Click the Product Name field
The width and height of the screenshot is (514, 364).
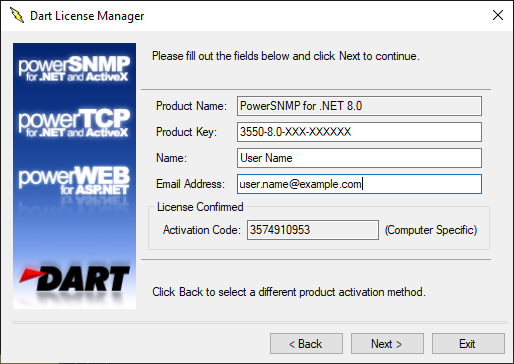click(x=359, y=106)
